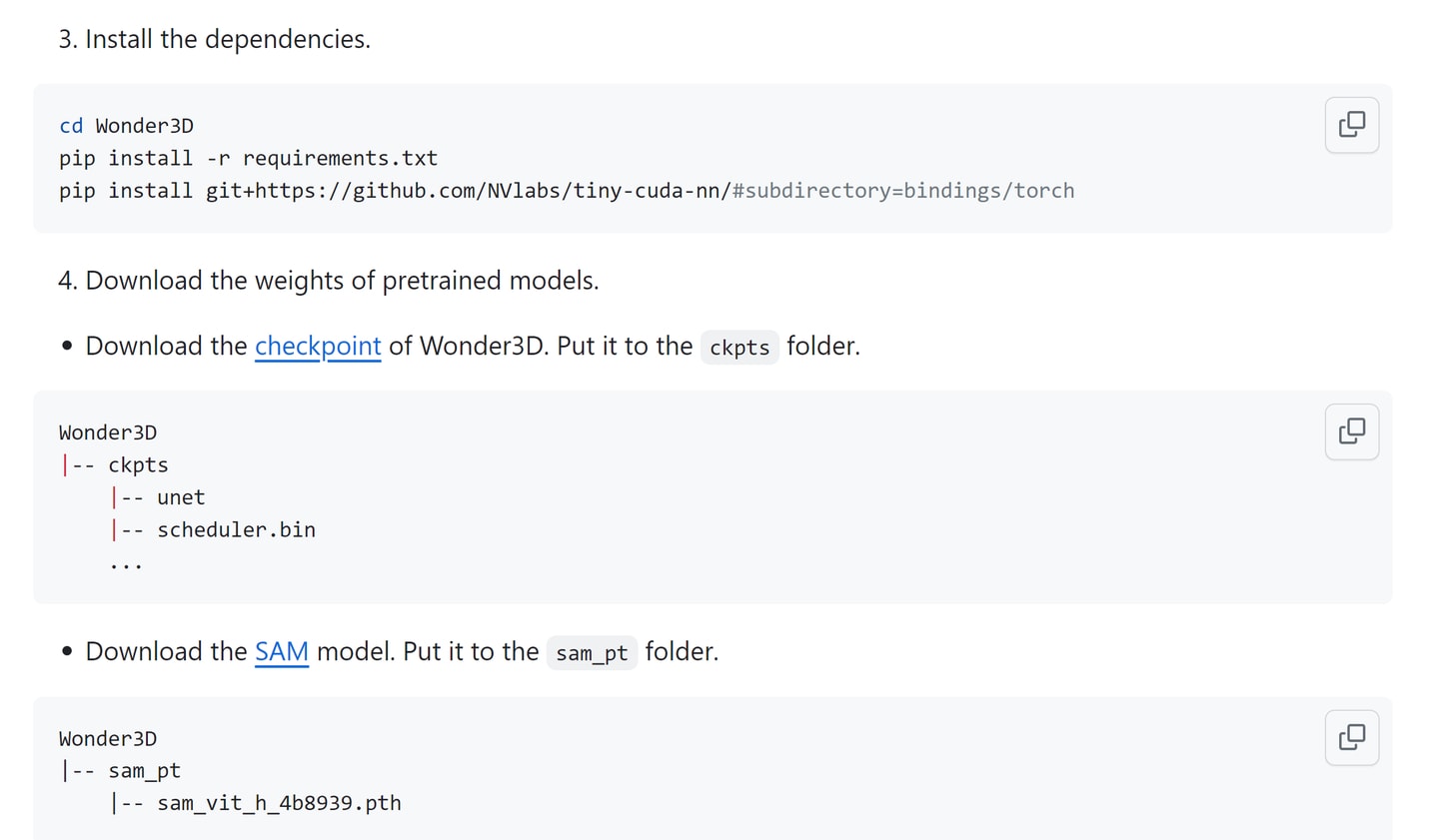The width and height of the screenshot is (1439, 840).
Task: Click the 'cd Wonder3D' command line
Action: coord(126,126)
